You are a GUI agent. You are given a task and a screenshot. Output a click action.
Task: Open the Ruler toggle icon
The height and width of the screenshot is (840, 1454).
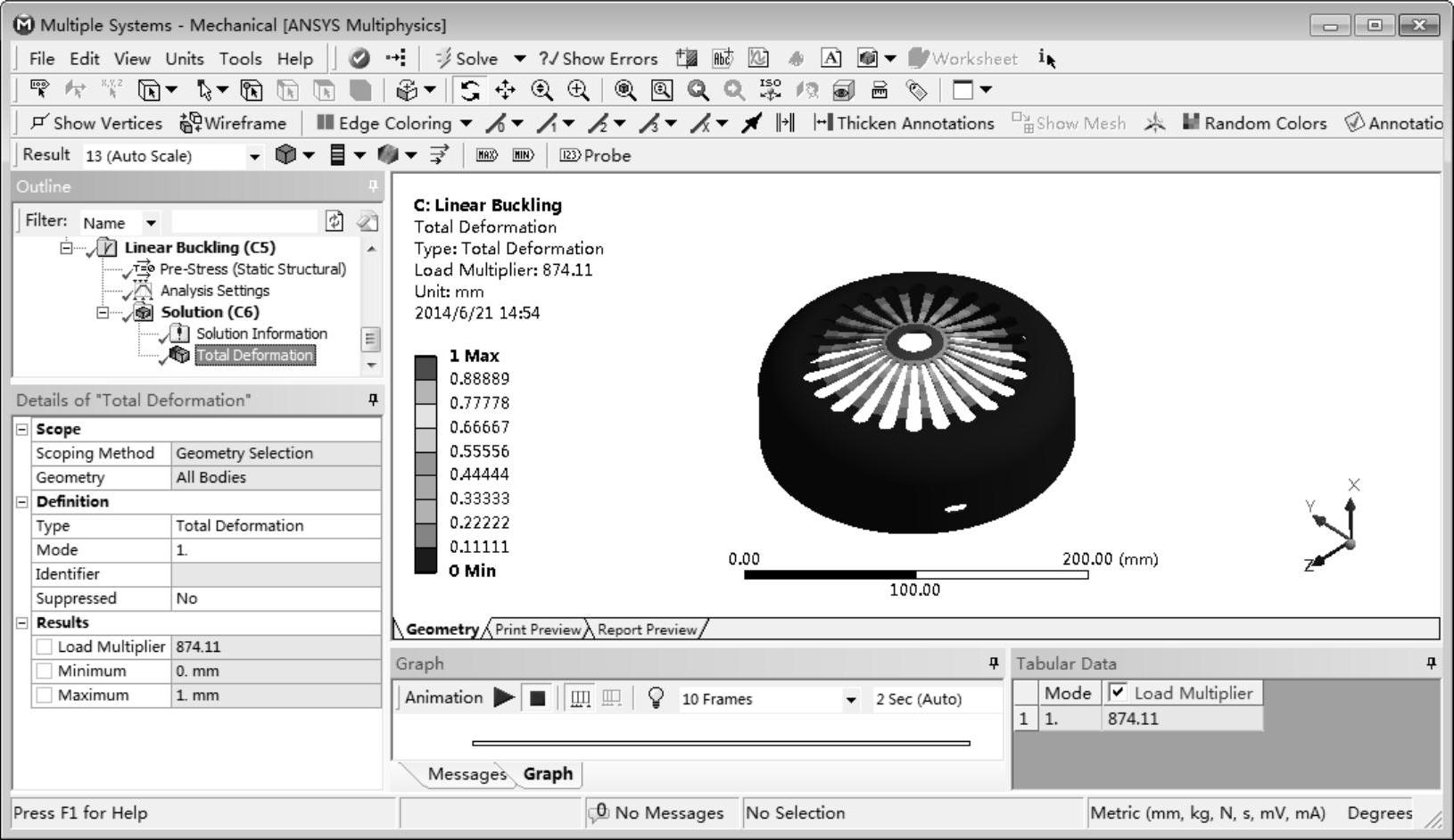(880, 90)
